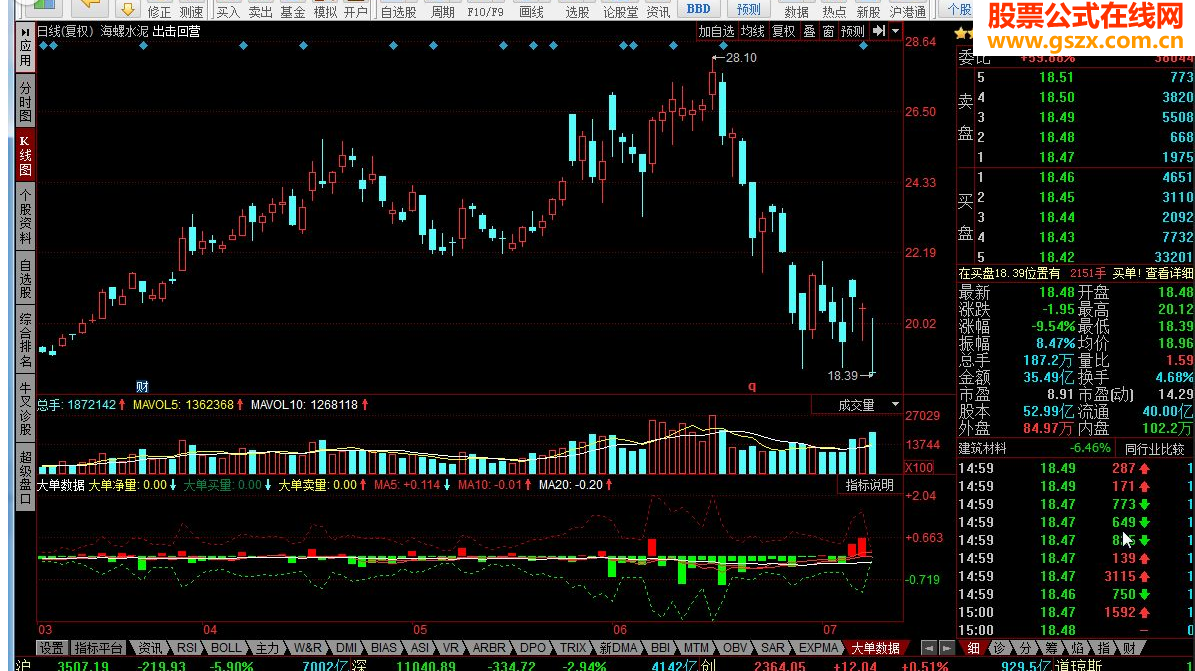The height and width of the screenshot is (671, 1195).
Task: Toggle the 窗 window button
Action: pos(828,31)
